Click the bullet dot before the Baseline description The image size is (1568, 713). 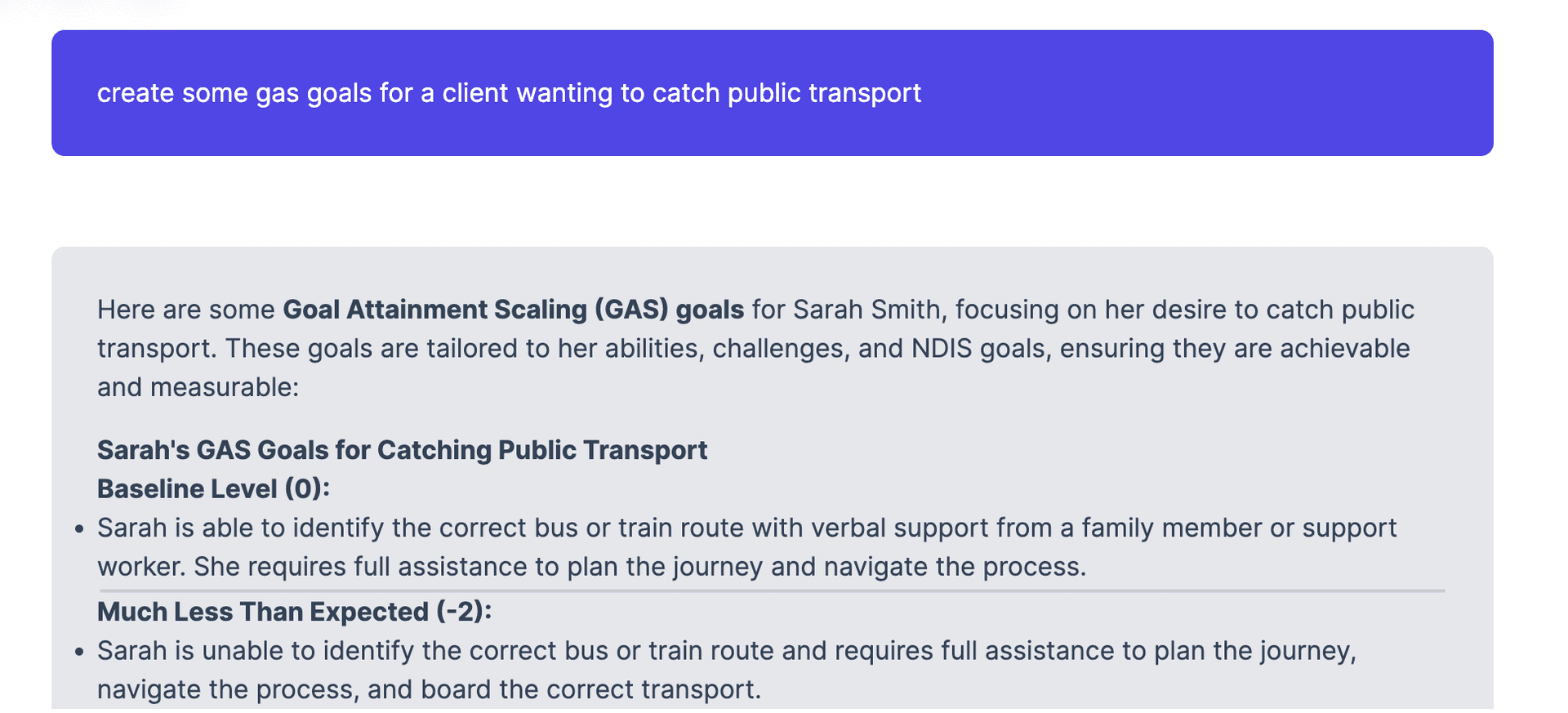pos(79,529)
